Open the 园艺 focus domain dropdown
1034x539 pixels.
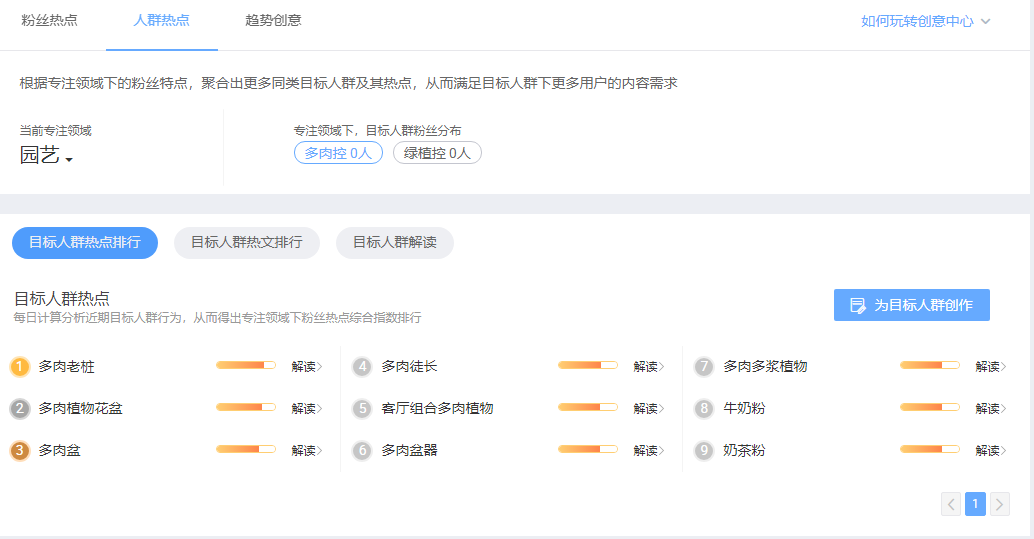pos(46,156)
